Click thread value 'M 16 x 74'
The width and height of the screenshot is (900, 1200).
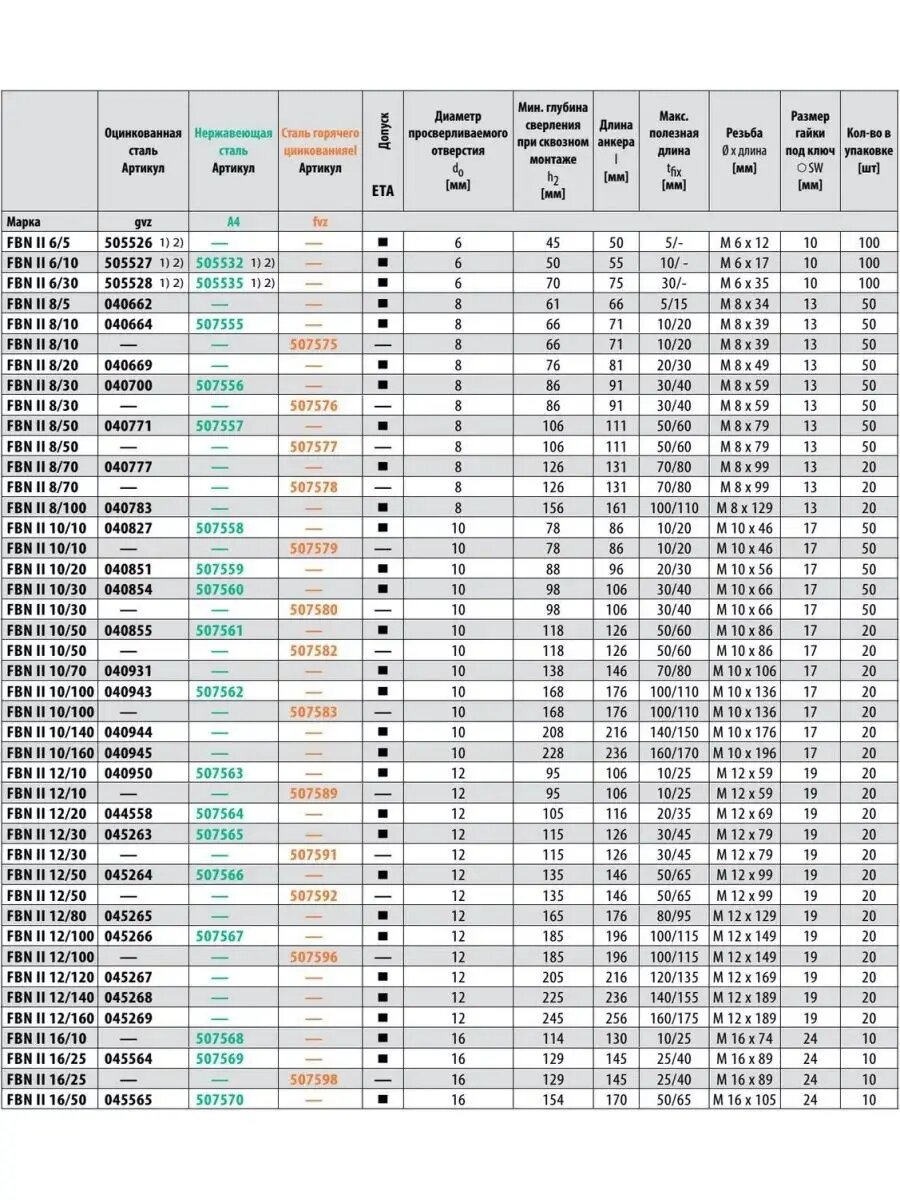744,1038
